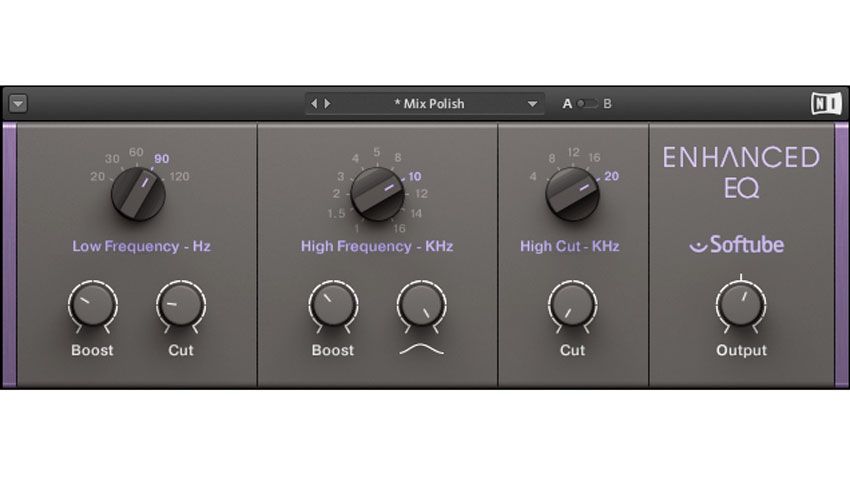Click the high band Boost knob
Image resolution: width=850 pixels, height=478 pixels.
(333, 305)
